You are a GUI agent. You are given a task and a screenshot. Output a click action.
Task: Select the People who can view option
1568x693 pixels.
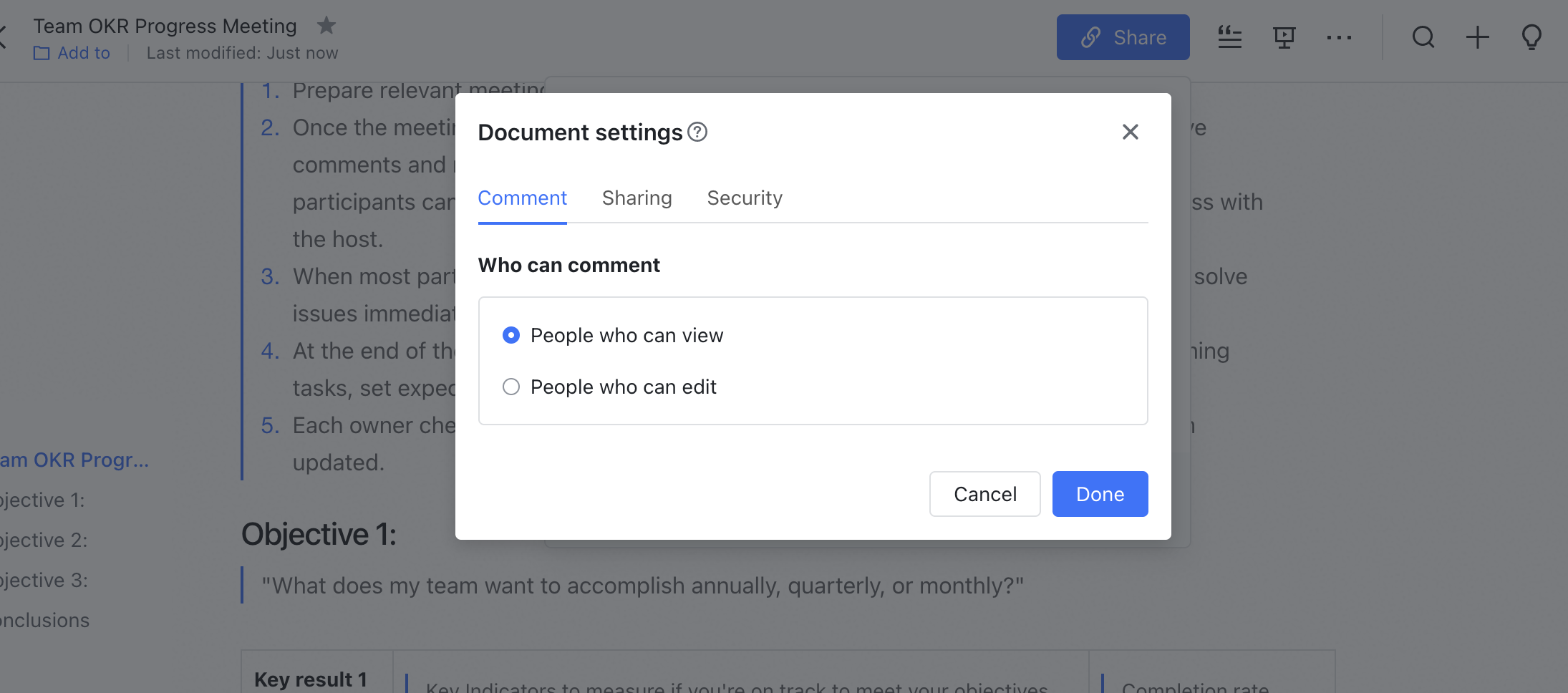[510, 334]
